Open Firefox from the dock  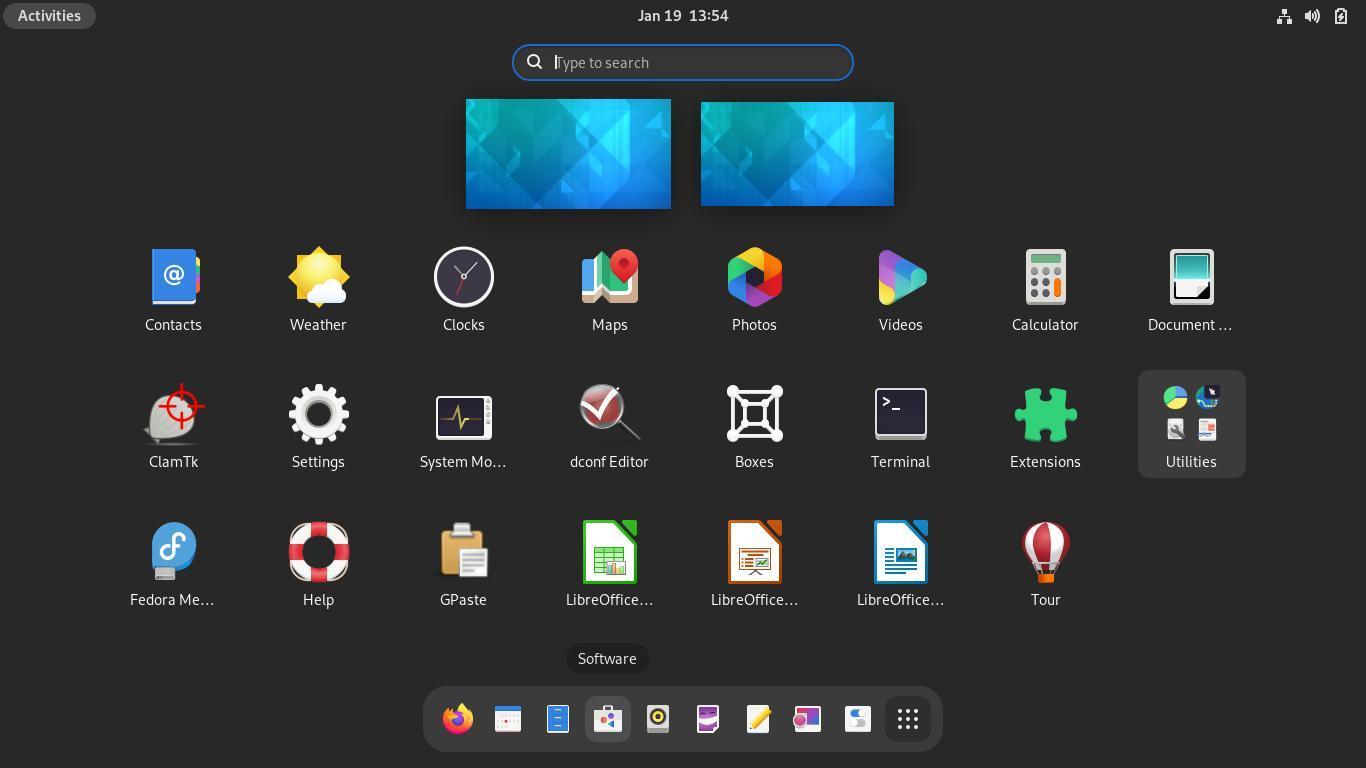pos(458,719)
